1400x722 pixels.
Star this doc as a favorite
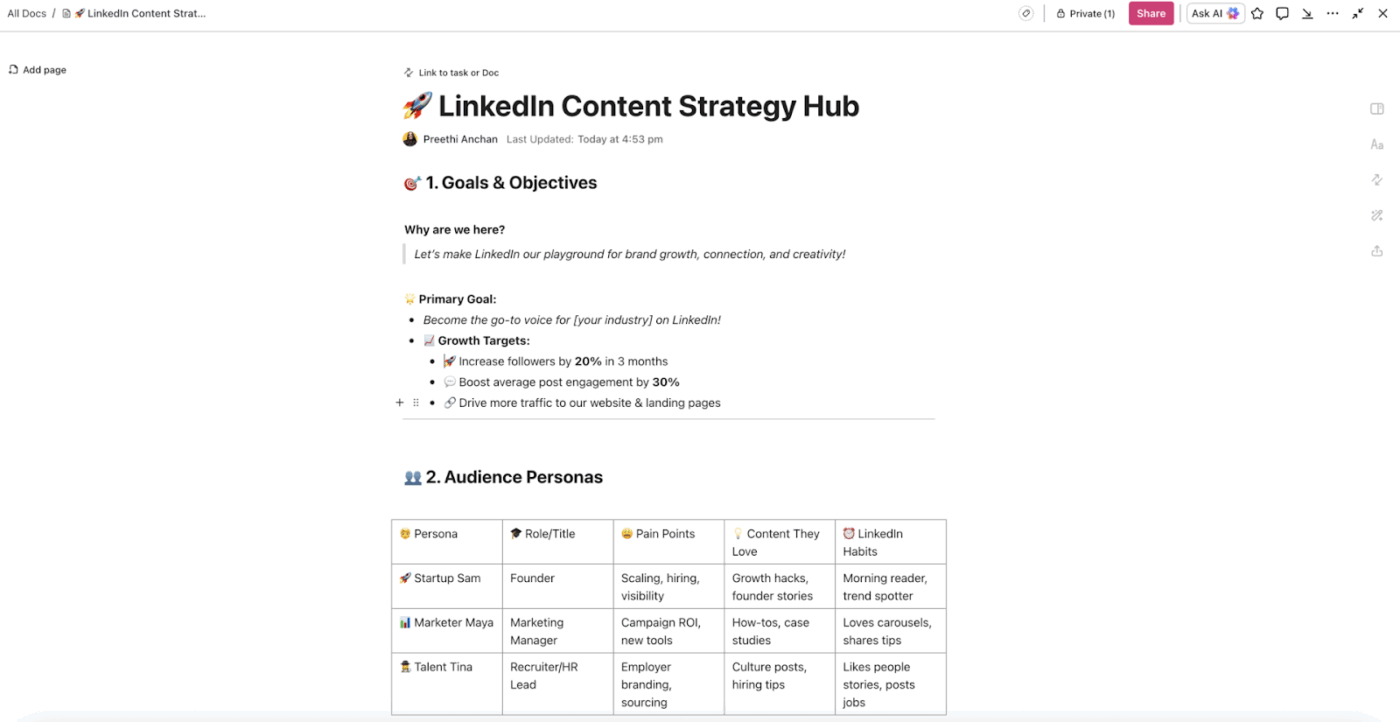(x=1257, y=13)
